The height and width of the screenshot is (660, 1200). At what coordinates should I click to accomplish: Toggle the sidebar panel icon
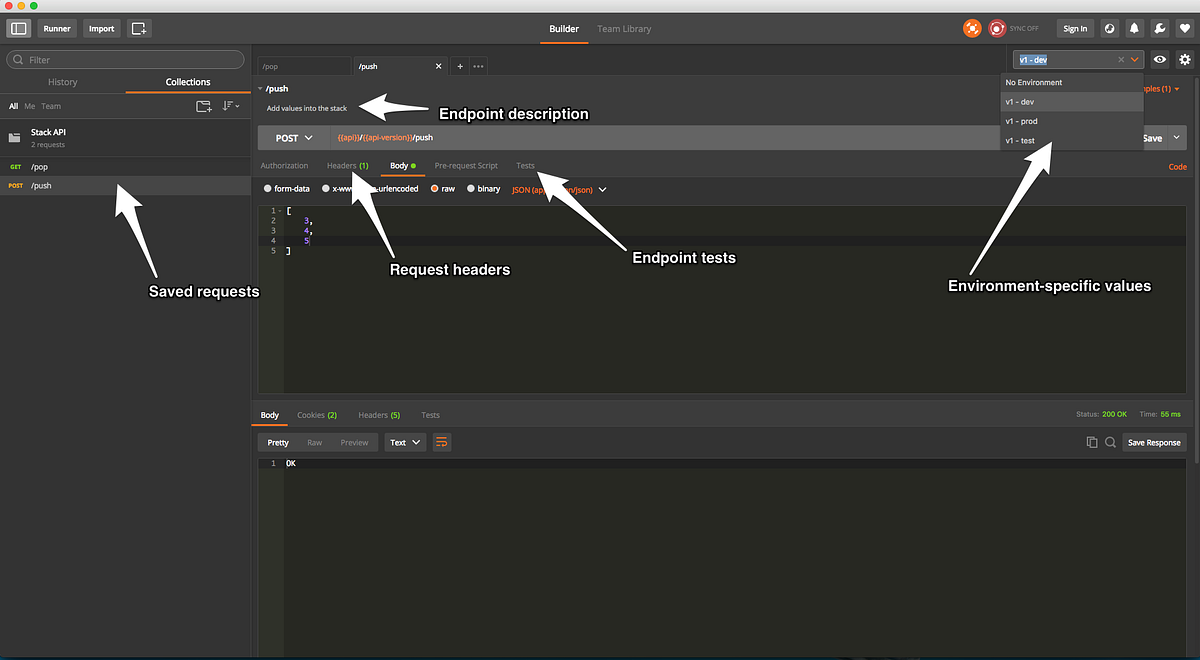18,28
